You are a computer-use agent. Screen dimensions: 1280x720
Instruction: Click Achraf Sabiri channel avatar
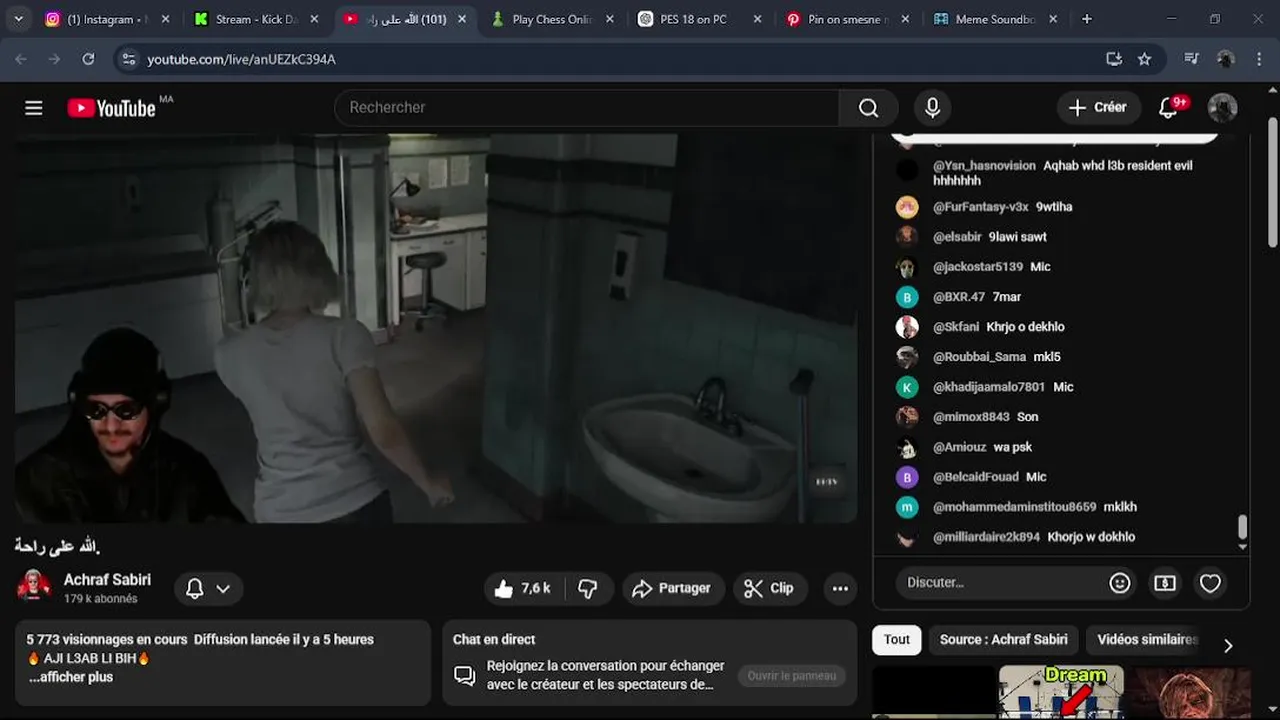tap(34, 586)
